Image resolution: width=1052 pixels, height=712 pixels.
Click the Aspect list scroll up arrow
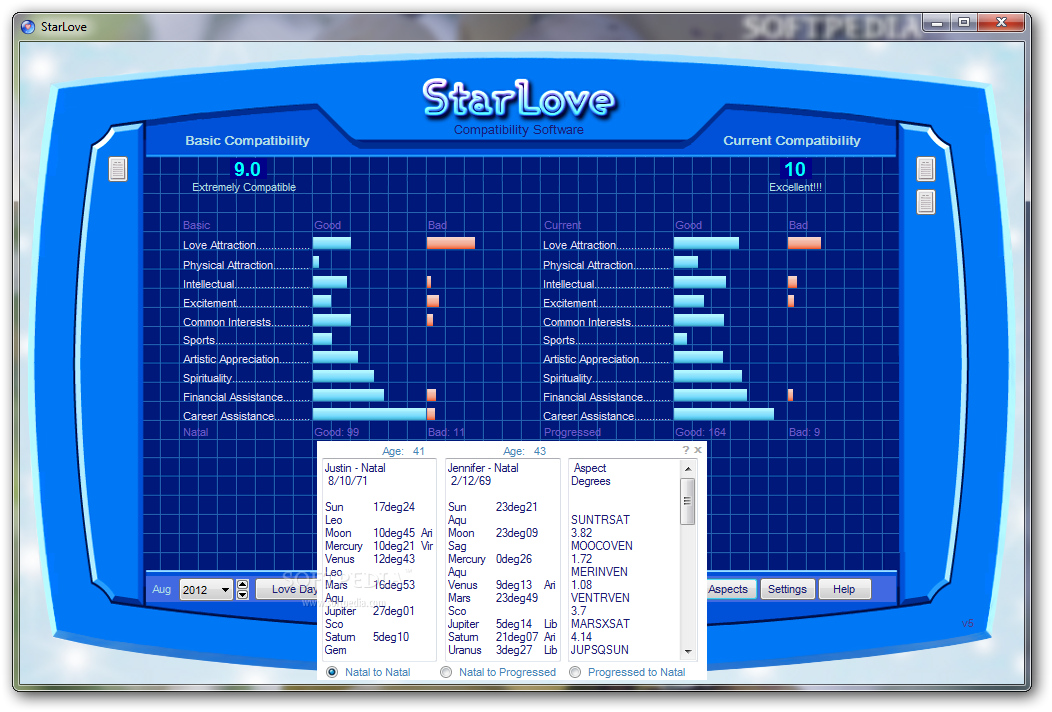688,468
